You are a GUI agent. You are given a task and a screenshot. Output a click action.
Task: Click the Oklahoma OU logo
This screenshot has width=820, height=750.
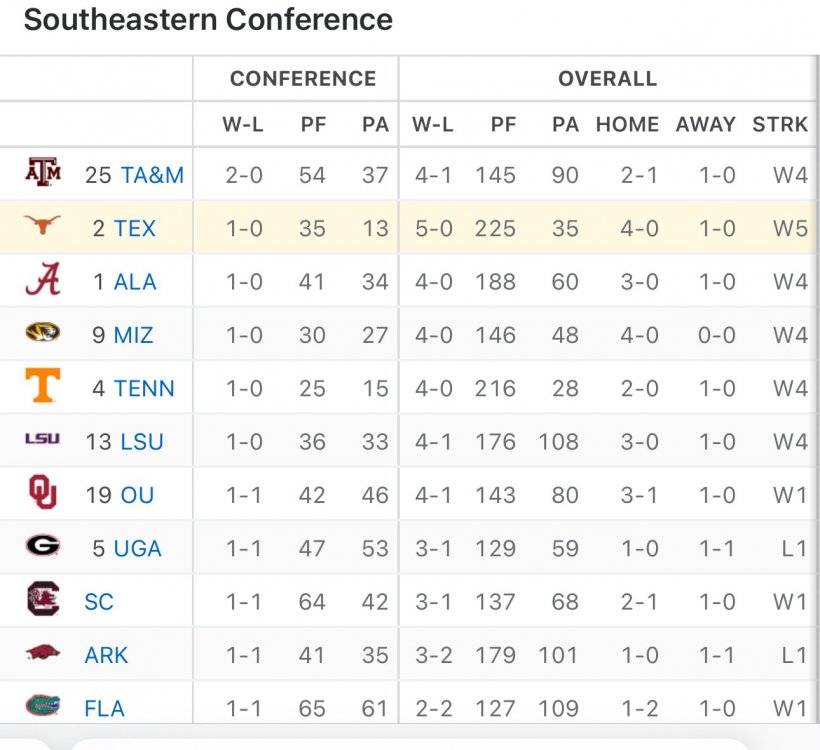(x=43, y=494)
